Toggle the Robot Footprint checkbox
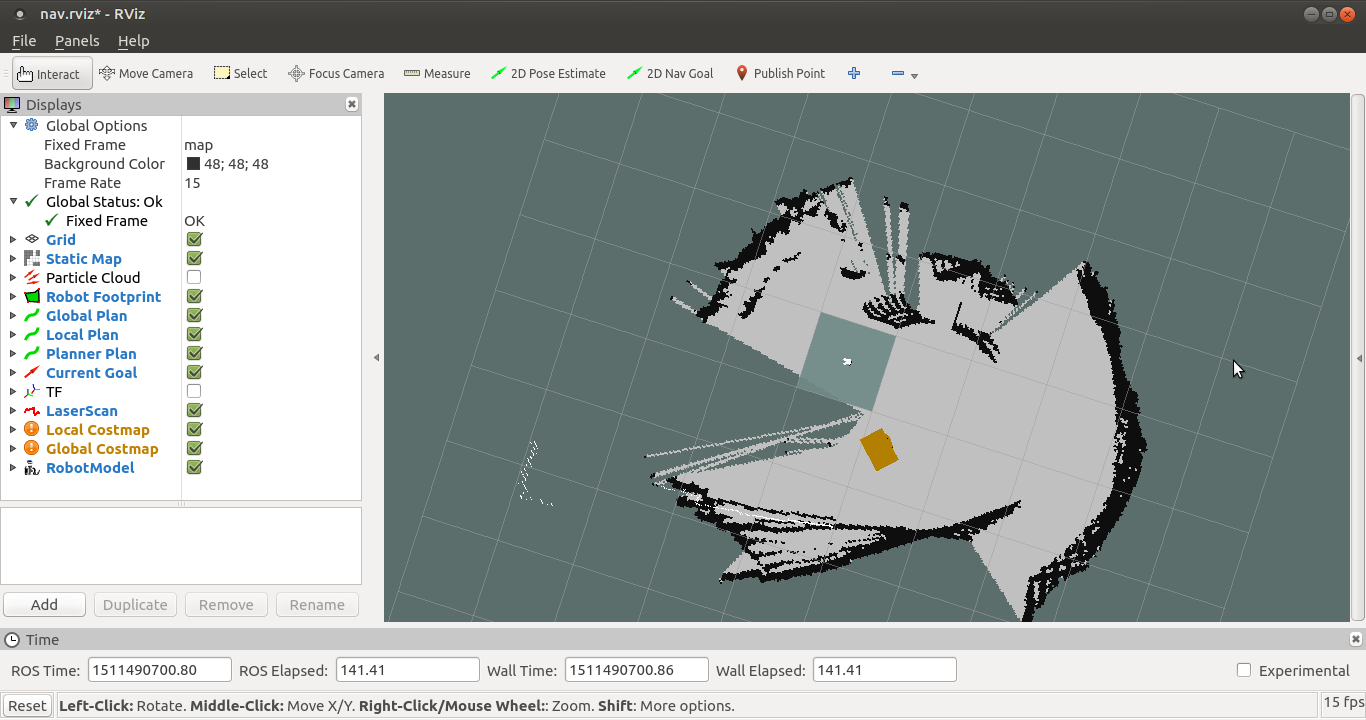 (x=194, y=296)
